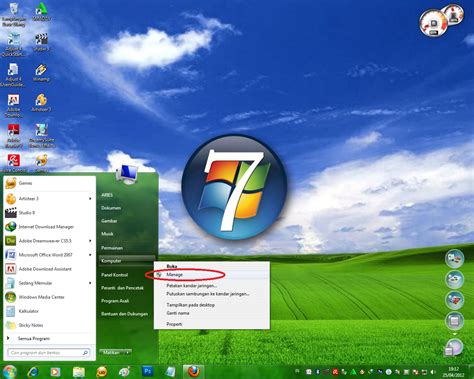This screenshot has width=474, height=379.
Task: Select the Studio 9 clapperboard desktop shortcut
Action: click(41, 42)
